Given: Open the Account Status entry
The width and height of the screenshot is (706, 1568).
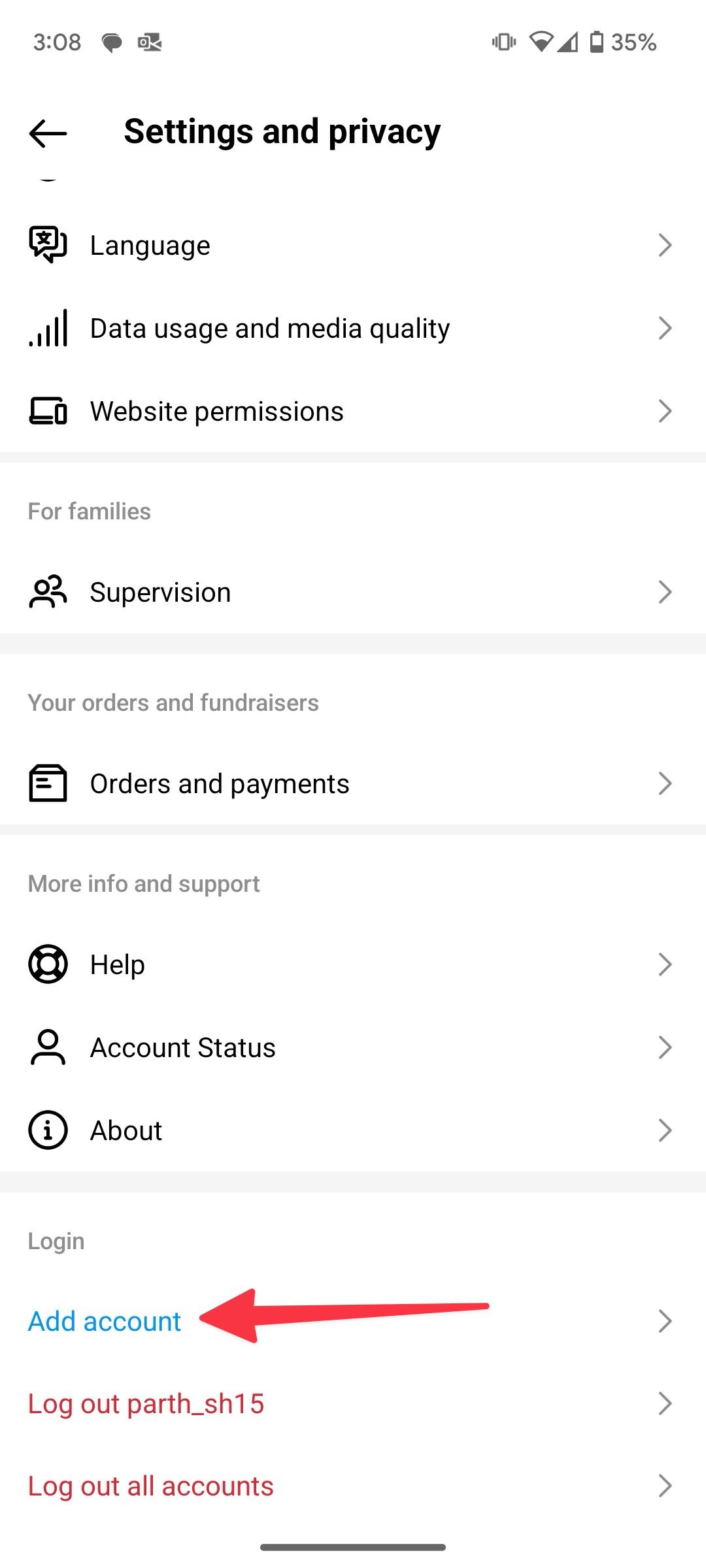Looking at the screenshot, I should click(353, 1047).
